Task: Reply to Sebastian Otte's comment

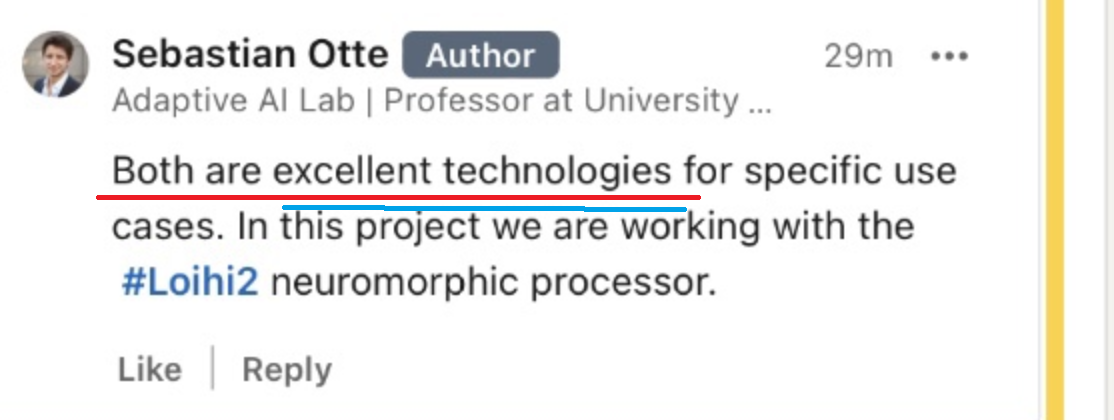Action: coord(286,370)
